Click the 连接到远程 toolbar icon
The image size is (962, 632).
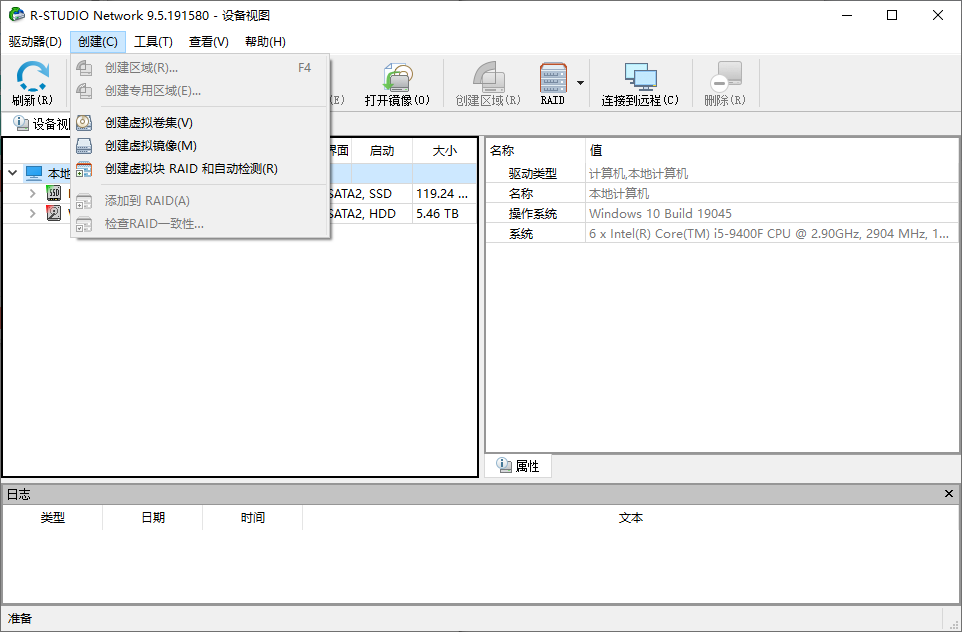640,78
